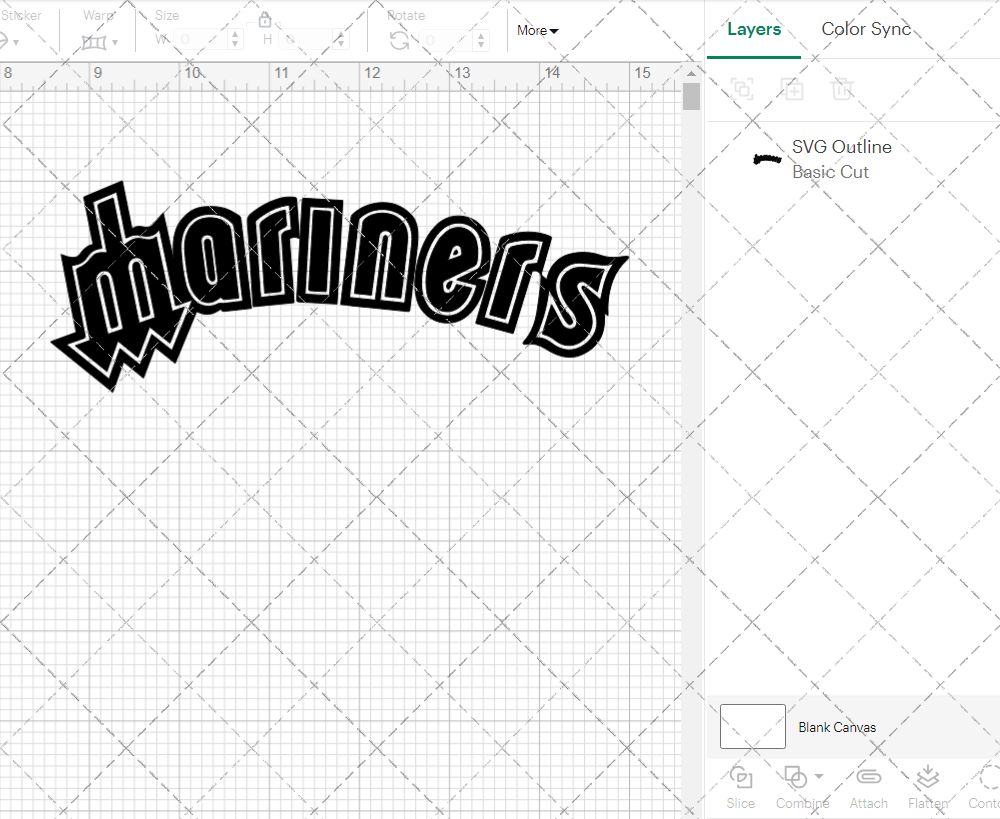Duplicate the layer with the add icon

point(793,90)
